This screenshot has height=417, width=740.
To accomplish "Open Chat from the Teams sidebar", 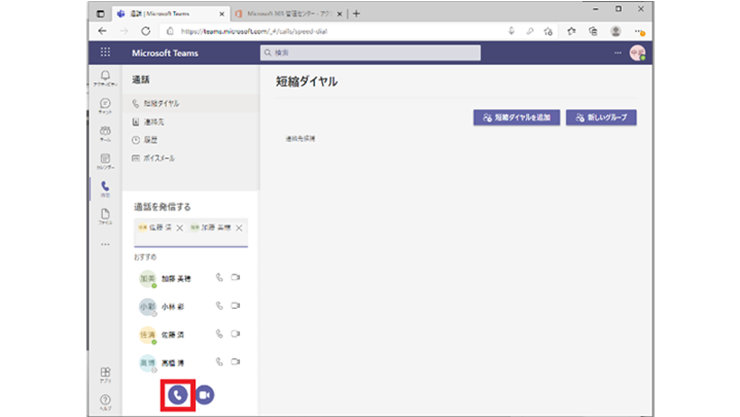I will pyautogui.click(x=105, y=106).
